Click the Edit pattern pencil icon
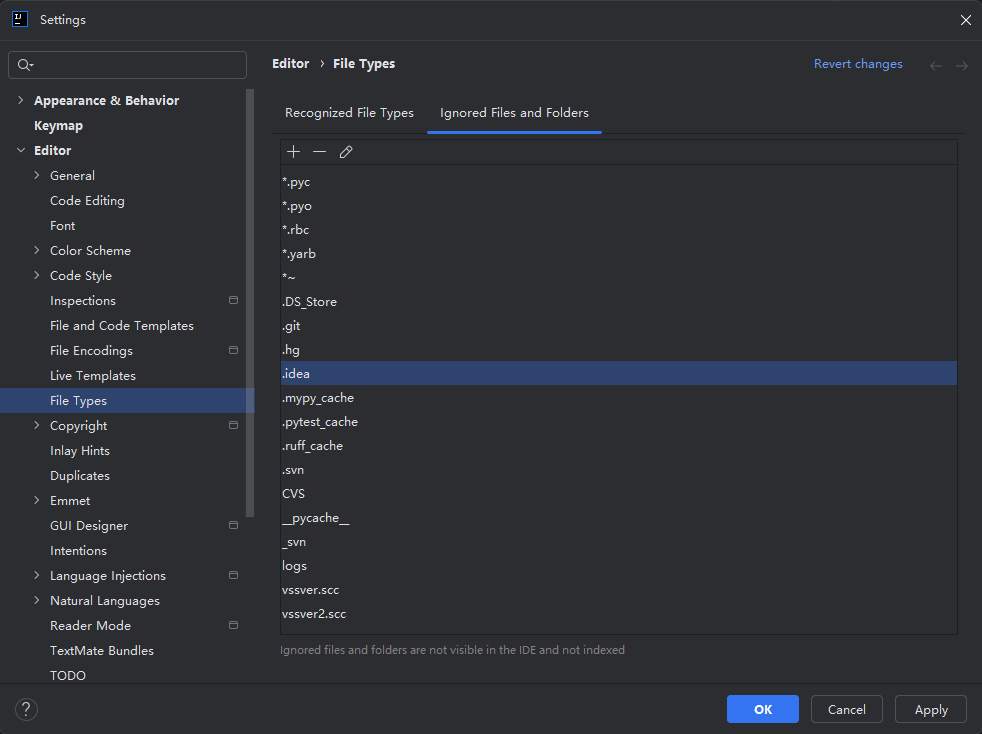The height and width of the screenshot is (734, 982). click(x=346, y=152)
